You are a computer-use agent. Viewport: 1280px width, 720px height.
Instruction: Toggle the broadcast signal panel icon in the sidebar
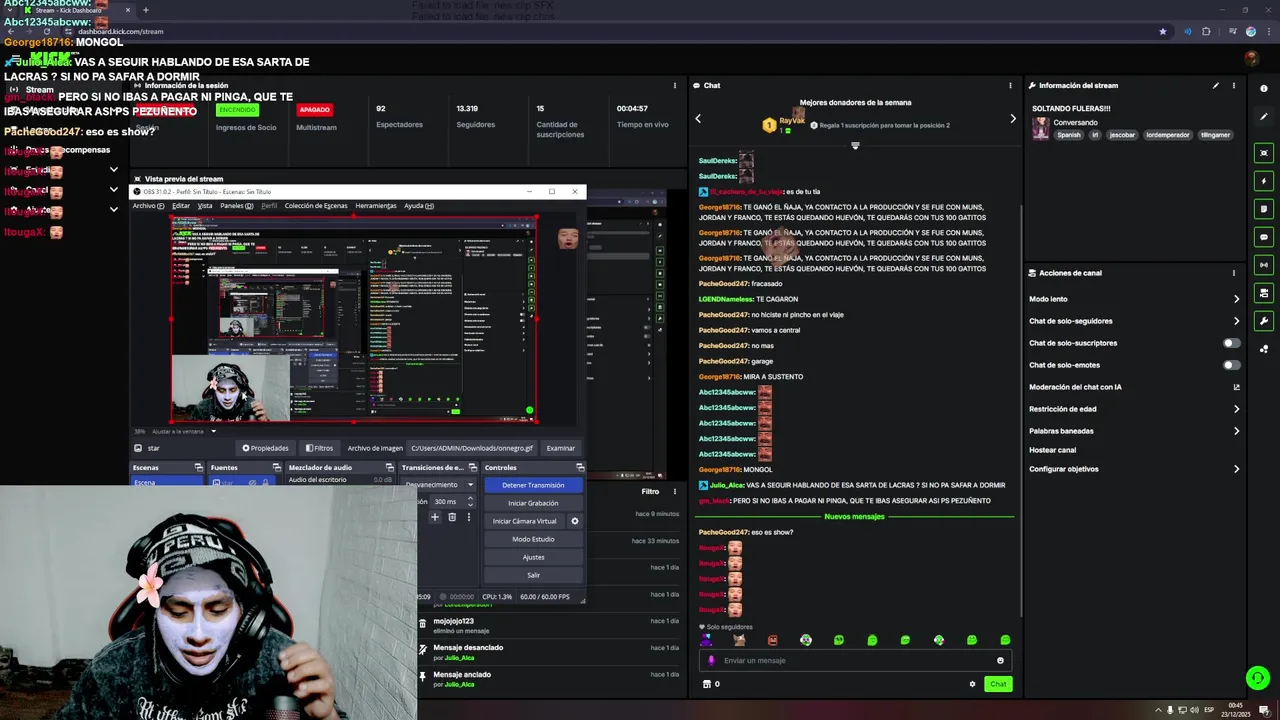coord(1264,265)
